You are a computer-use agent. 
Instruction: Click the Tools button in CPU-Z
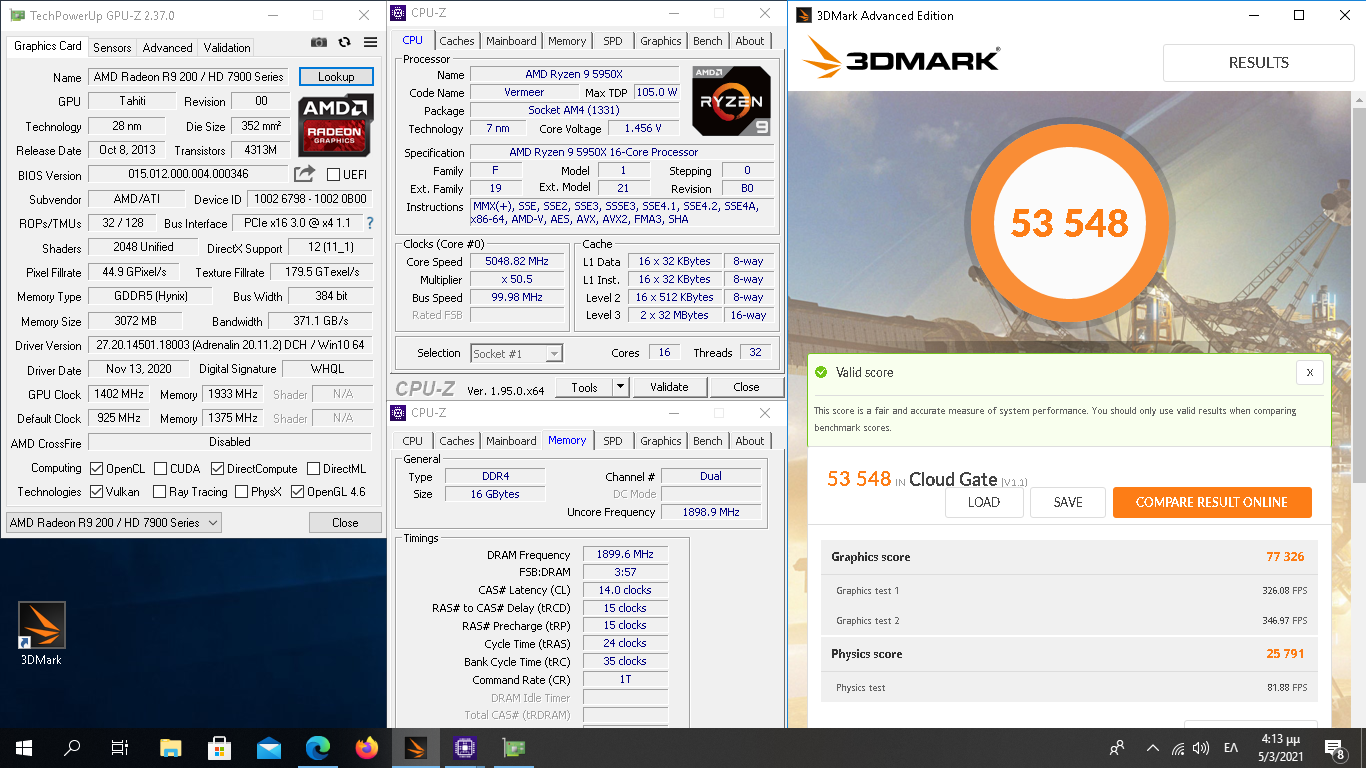tap(584, 387)
